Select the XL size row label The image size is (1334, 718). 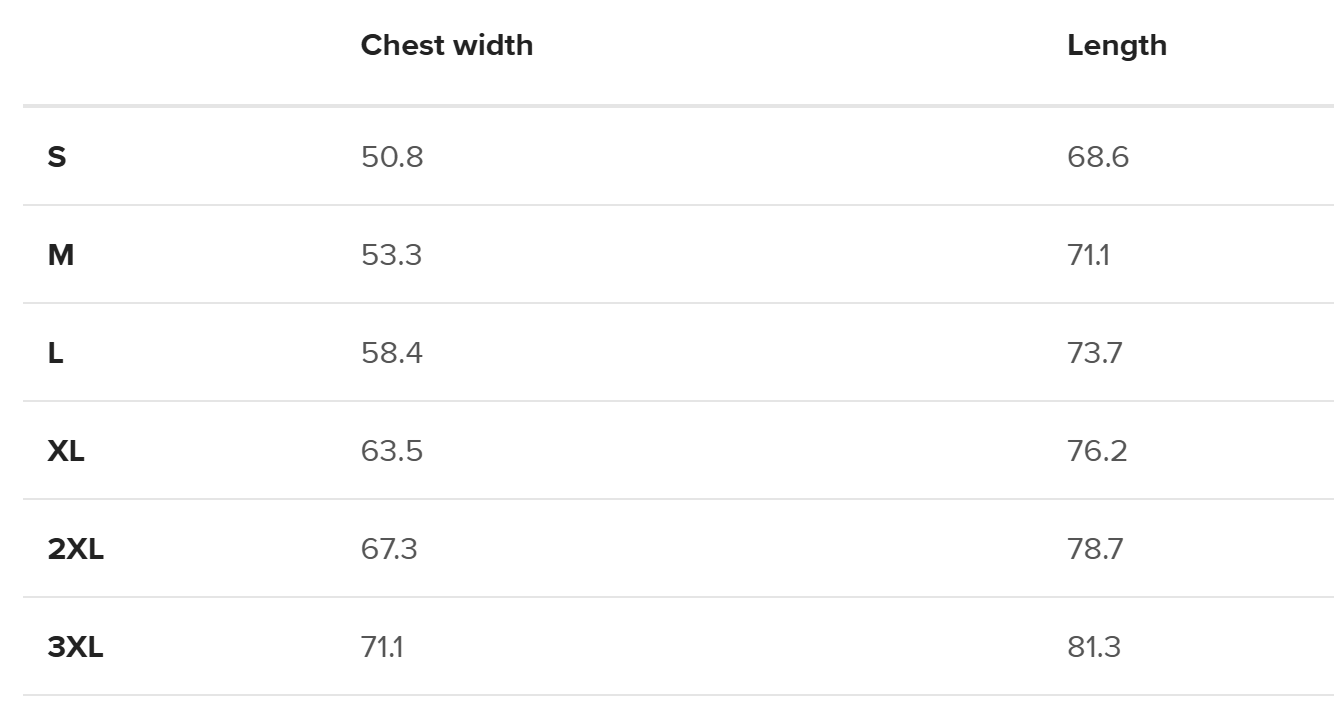[x=66, y=451]
